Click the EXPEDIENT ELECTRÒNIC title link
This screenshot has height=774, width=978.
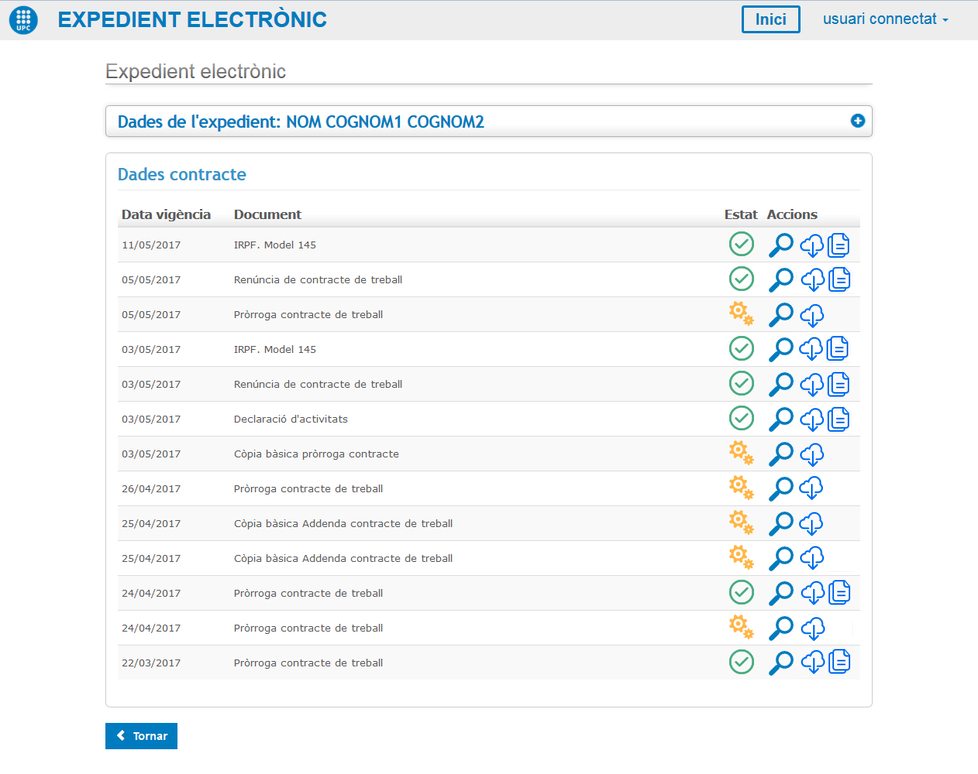[x=192, y=20]
